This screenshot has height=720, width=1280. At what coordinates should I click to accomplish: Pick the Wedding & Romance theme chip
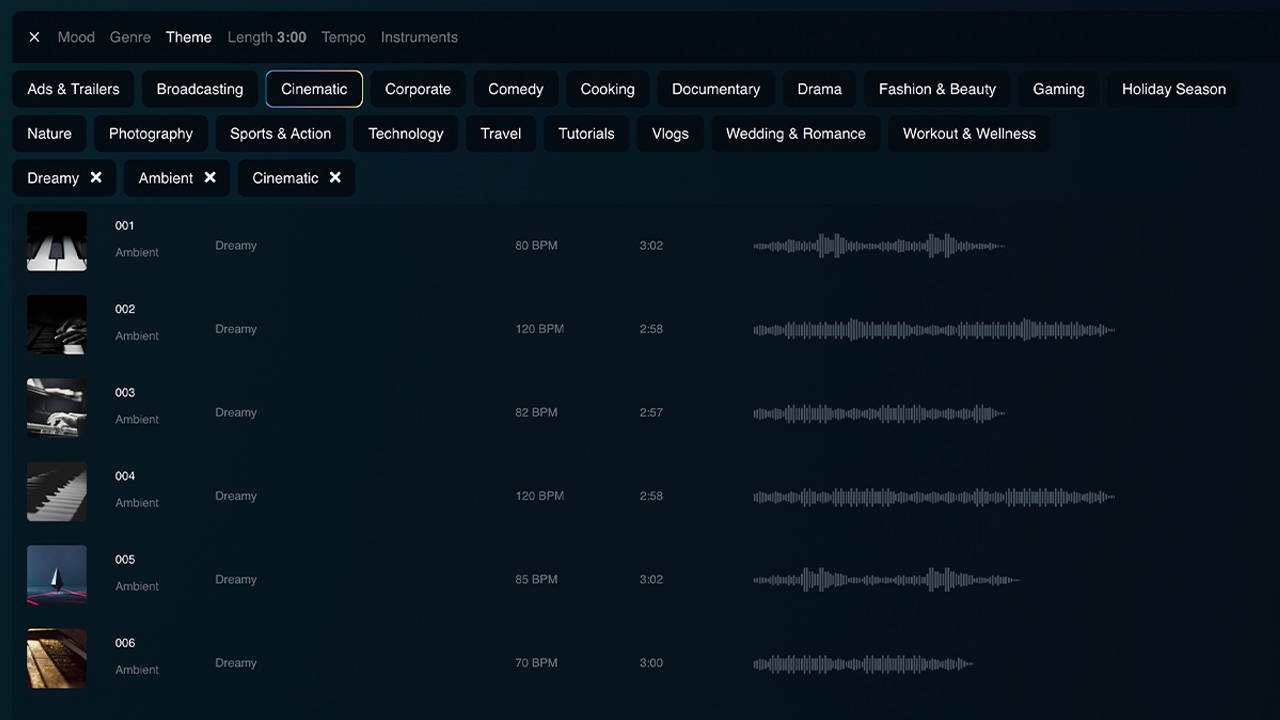pyautogui.click(x=796, y=133)
